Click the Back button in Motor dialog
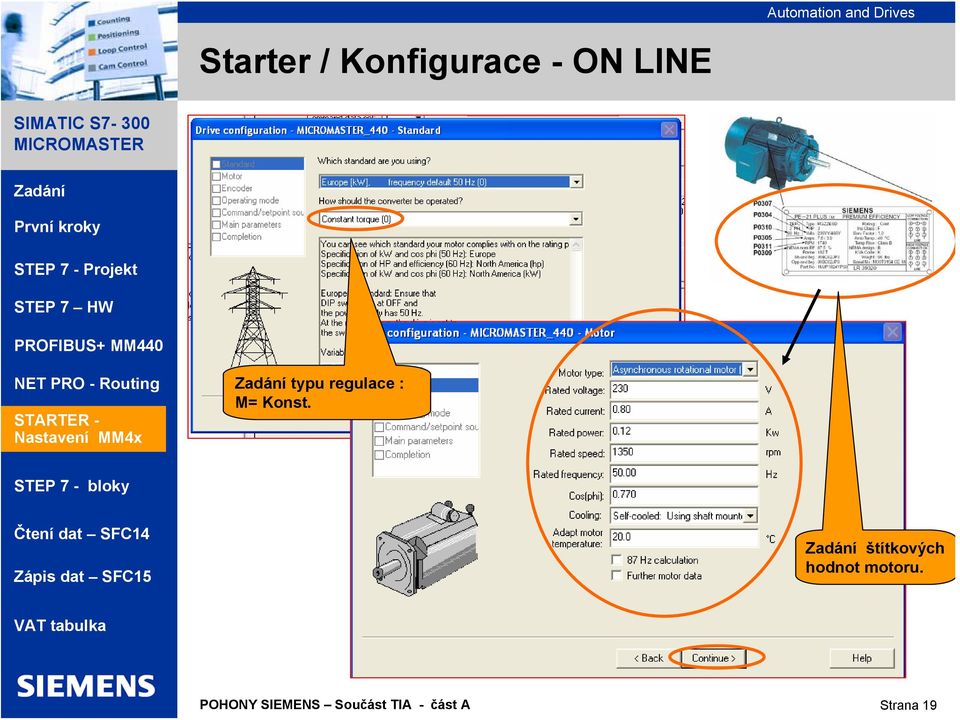Viewport: 960px width, 720px height. pos(648,658)
